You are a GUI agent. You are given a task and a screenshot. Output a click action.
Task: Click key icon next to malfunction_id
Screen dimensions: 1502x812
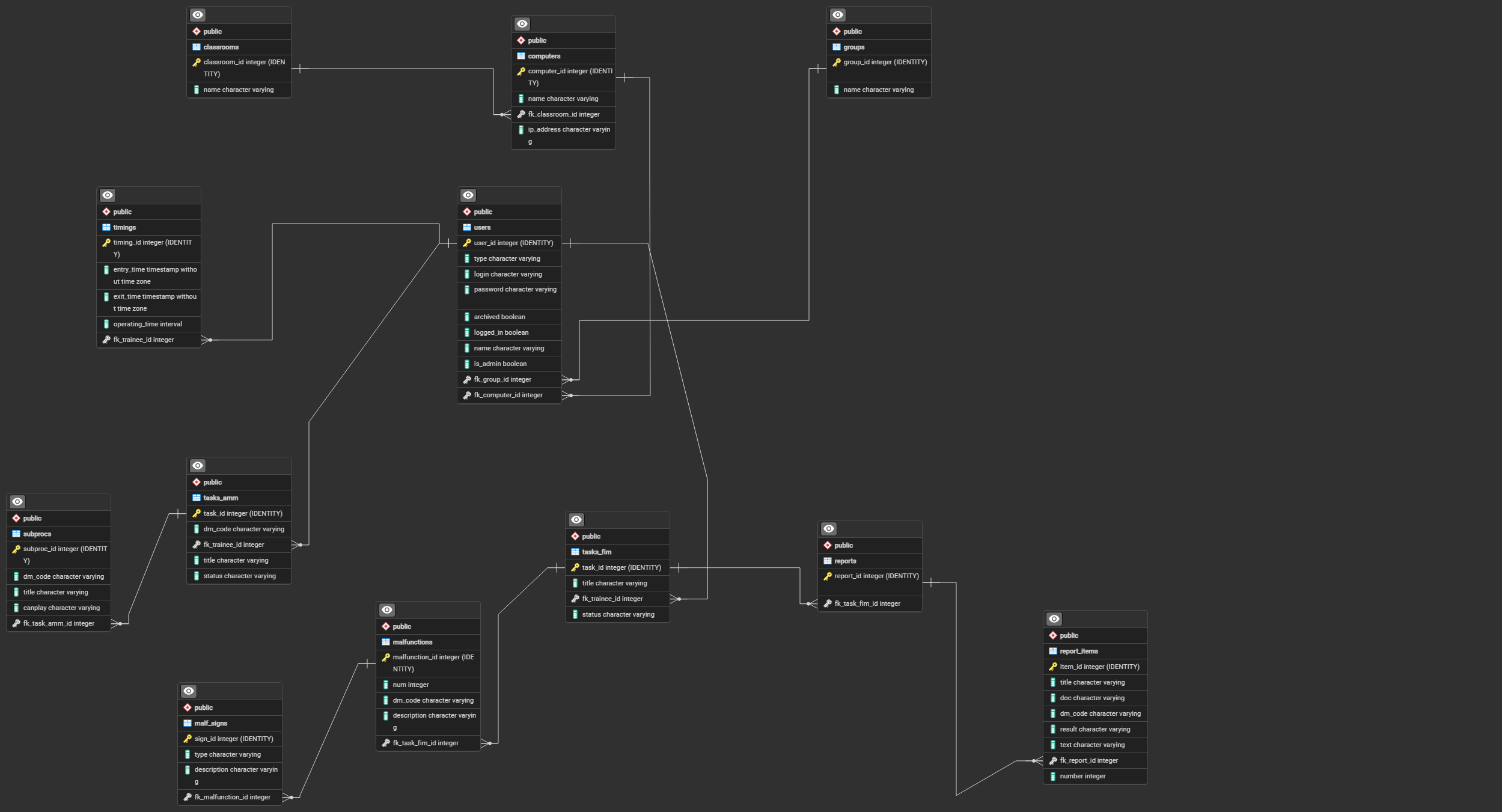point(386,658)
